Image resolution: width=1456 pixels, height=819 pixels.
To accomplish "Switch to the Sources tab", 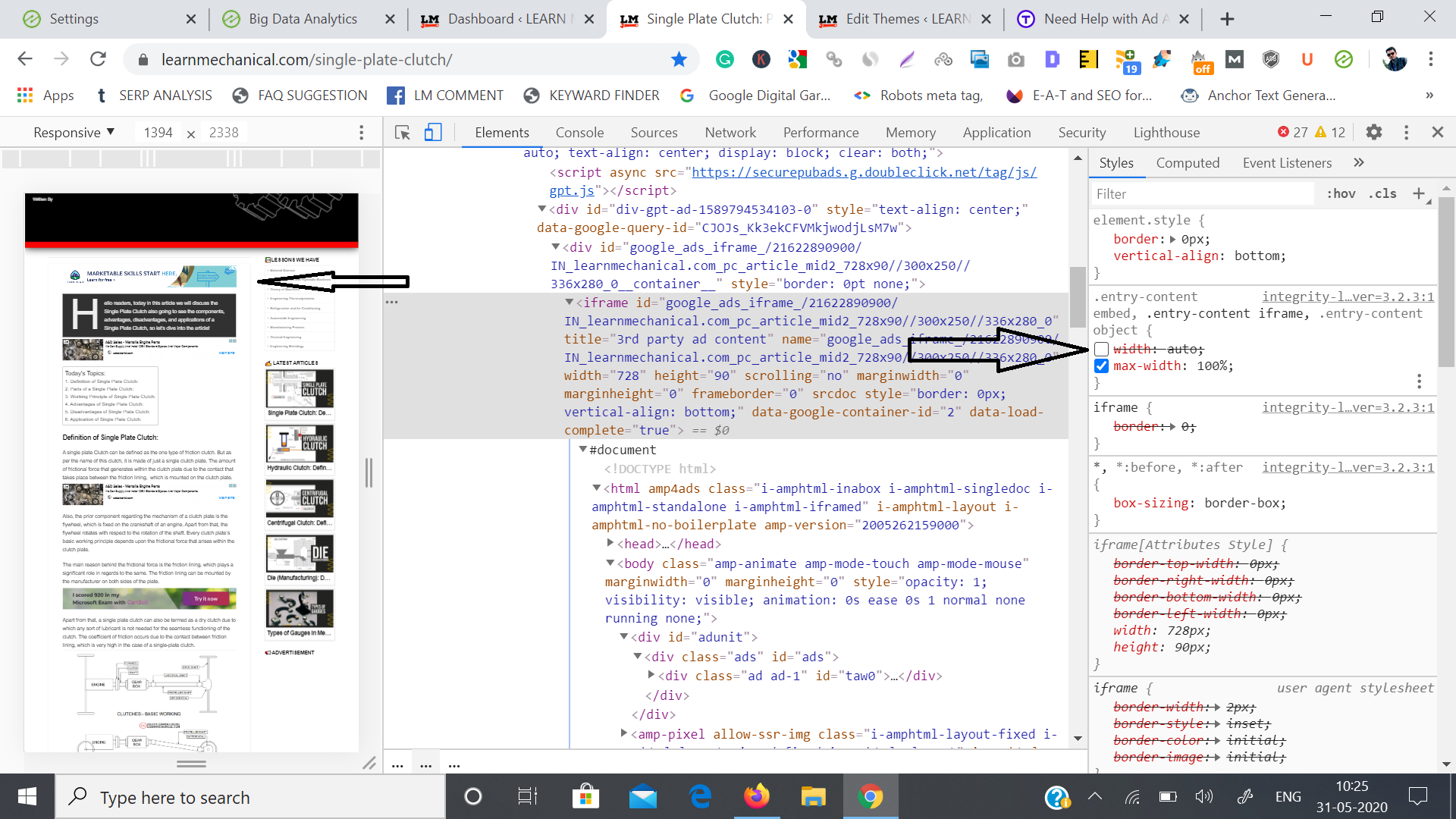I will pos(654,133).
